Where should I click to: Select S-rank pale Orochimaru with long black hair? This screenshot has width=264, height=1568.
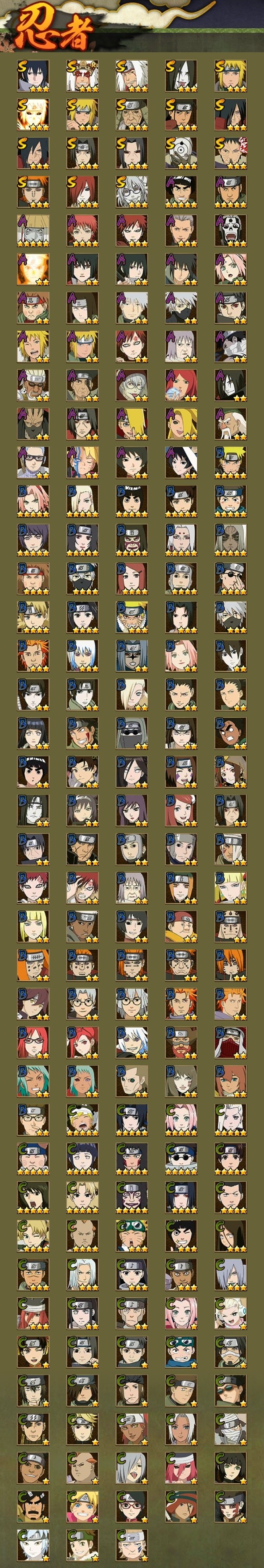(x=181, y=75)
